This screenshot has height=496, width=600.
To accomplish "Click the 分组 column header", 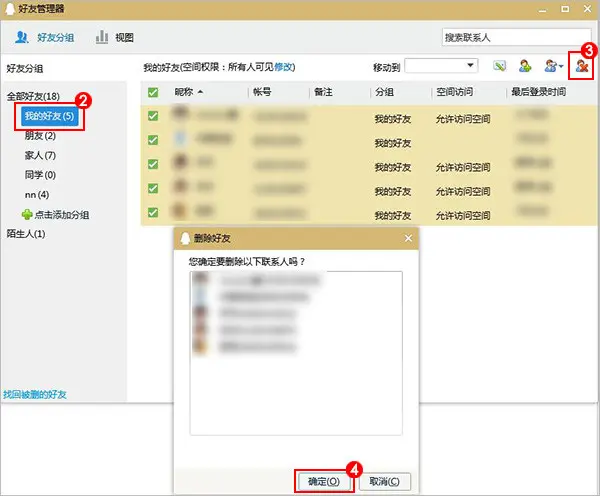I will pyautogui.click(x=384, y=92).
